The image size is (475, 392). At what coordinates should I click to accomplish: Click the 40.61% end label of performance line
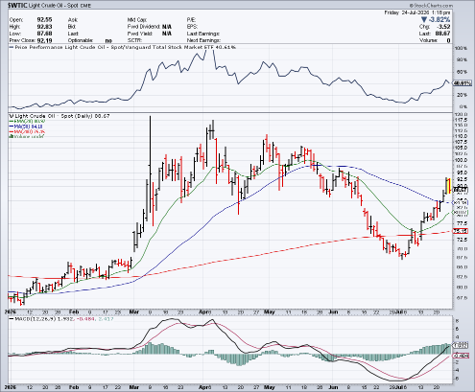462,83
